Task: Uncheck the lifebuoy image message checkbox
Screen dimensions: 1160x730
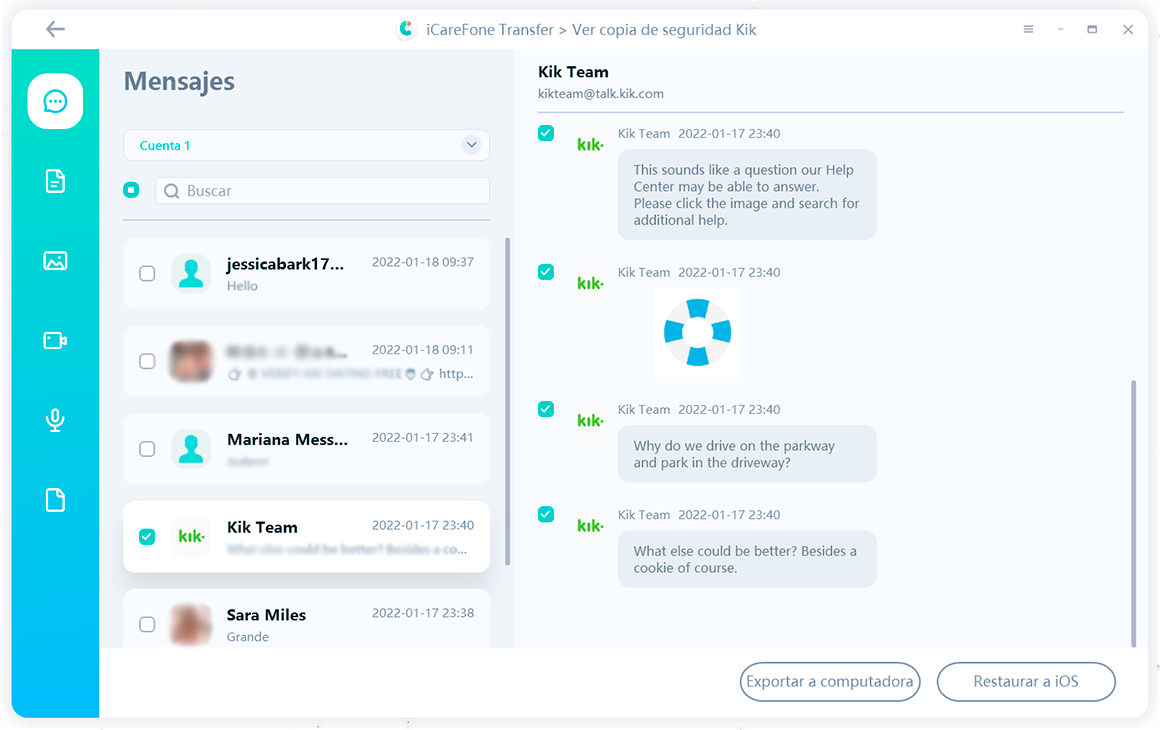Action: (x=546, y=271)
